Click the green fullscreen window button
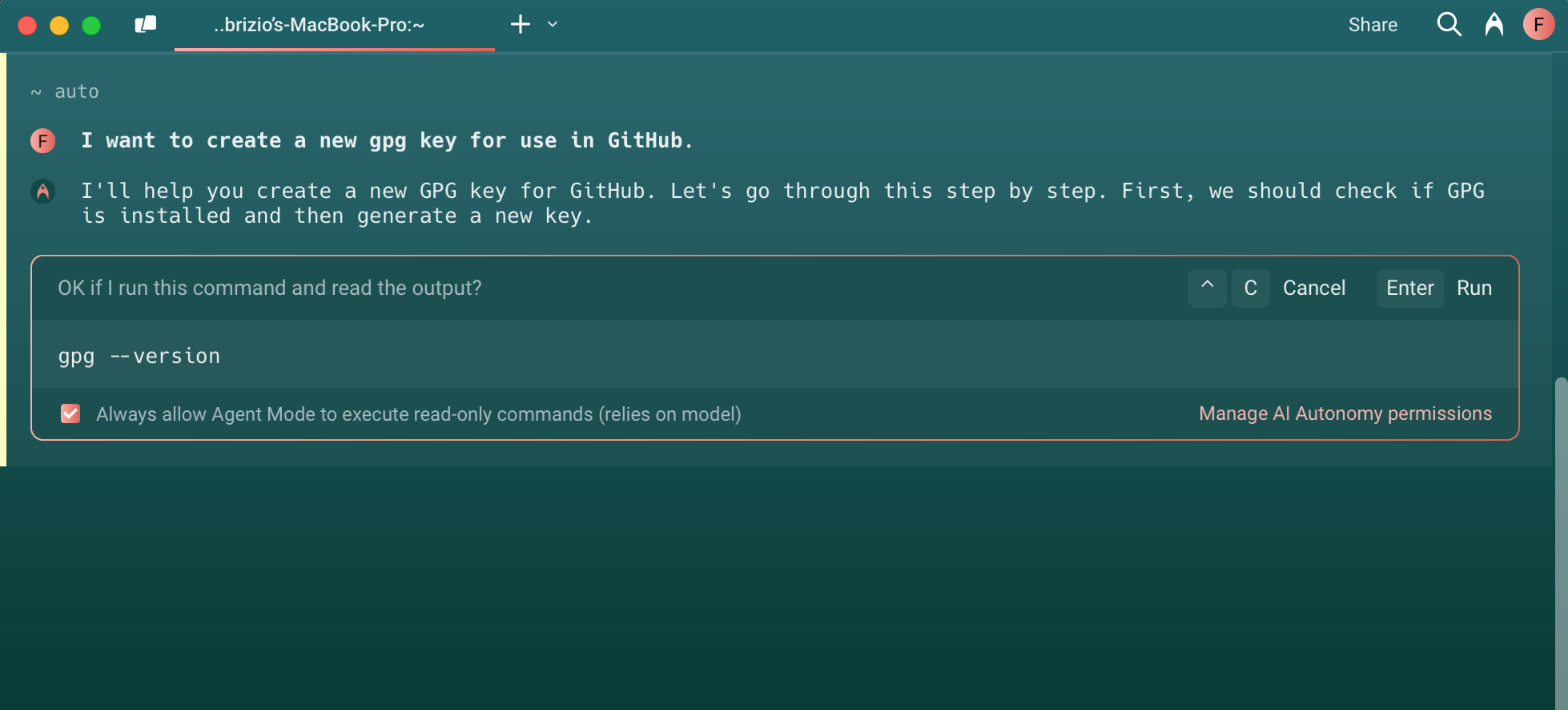The width and height of the screenshot is (1568, 710). (x=91, y=26)
